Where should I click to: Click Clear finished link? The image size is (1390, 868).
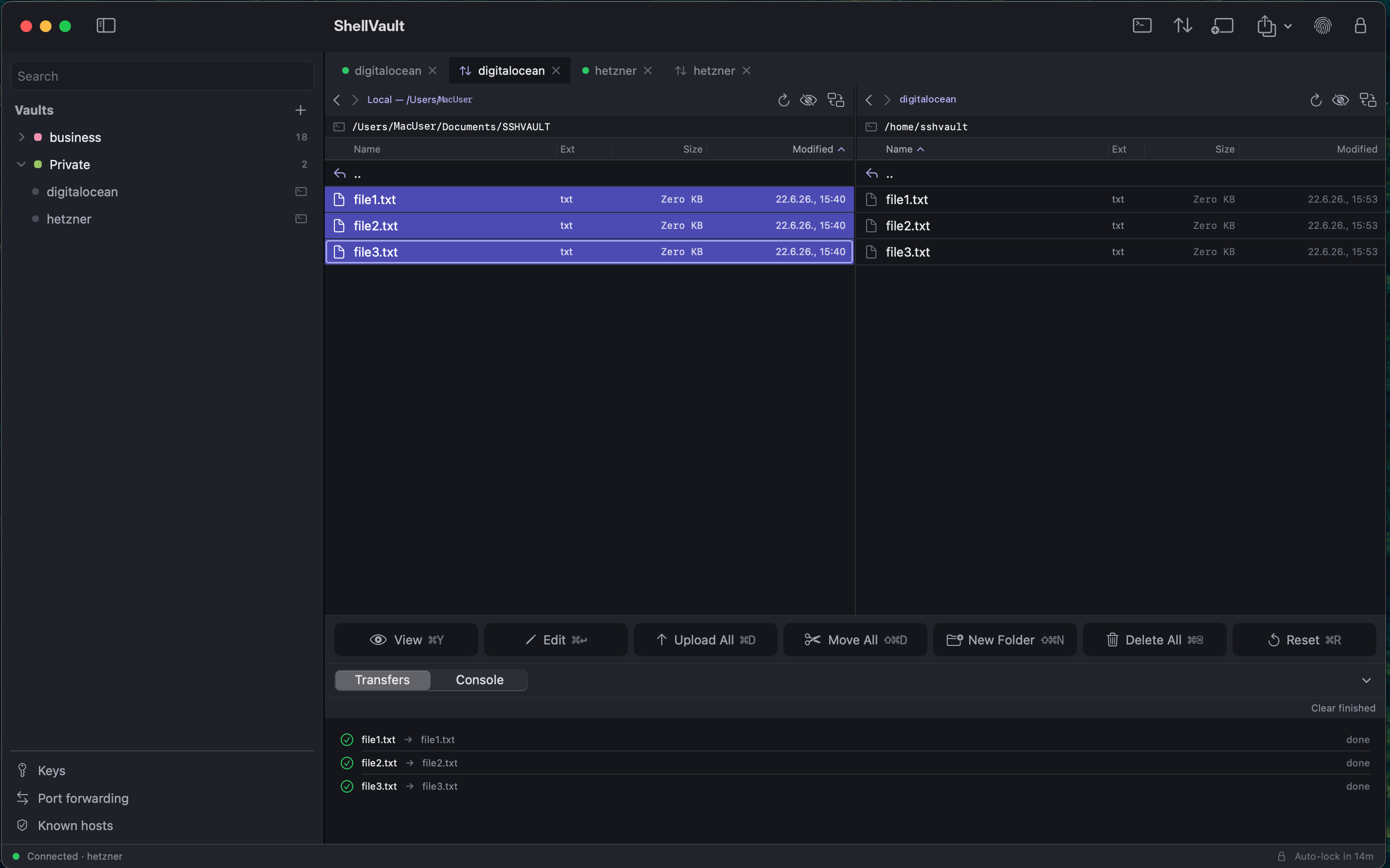point(1343,708)
